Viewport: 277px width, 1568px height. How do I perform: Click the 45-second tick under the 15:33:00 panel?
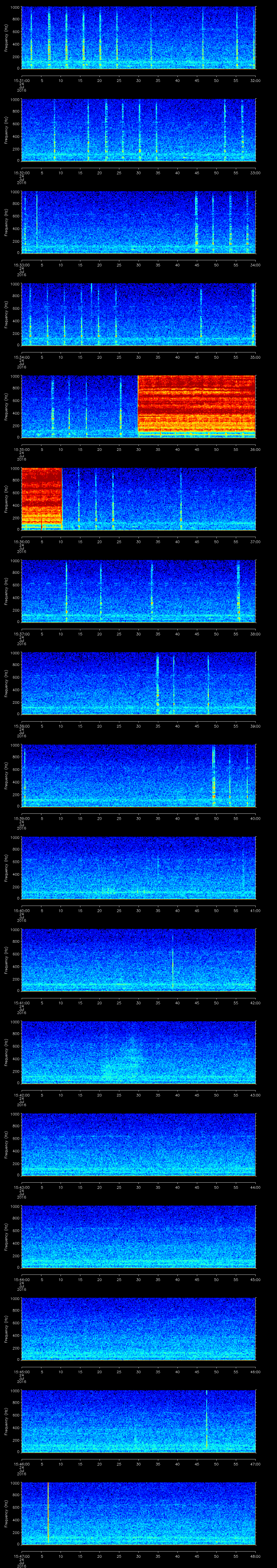click(x=197, y=265)
